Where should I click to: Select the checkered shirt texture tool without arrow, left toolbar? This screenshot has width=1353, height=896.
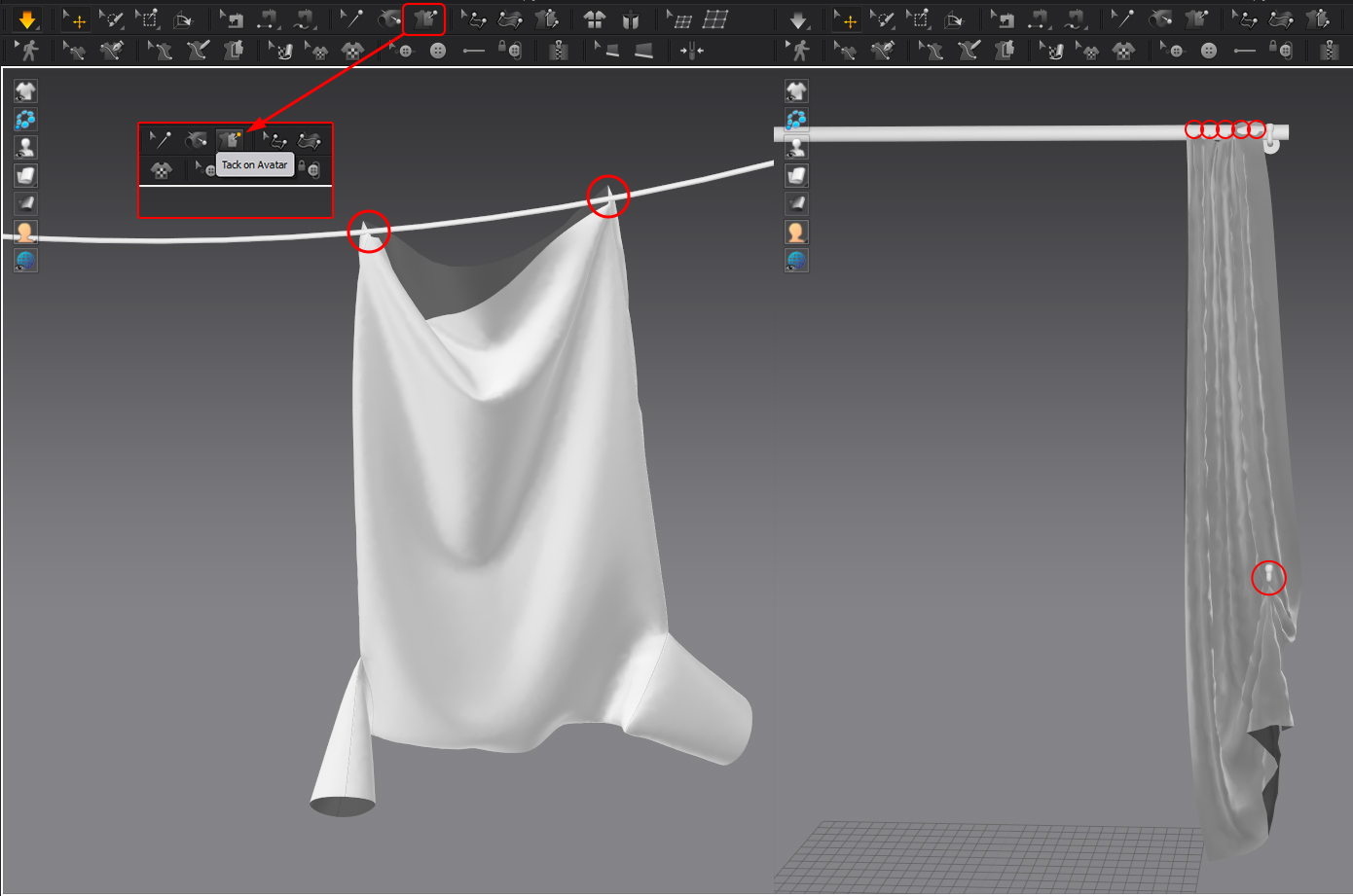pos(352,51)
